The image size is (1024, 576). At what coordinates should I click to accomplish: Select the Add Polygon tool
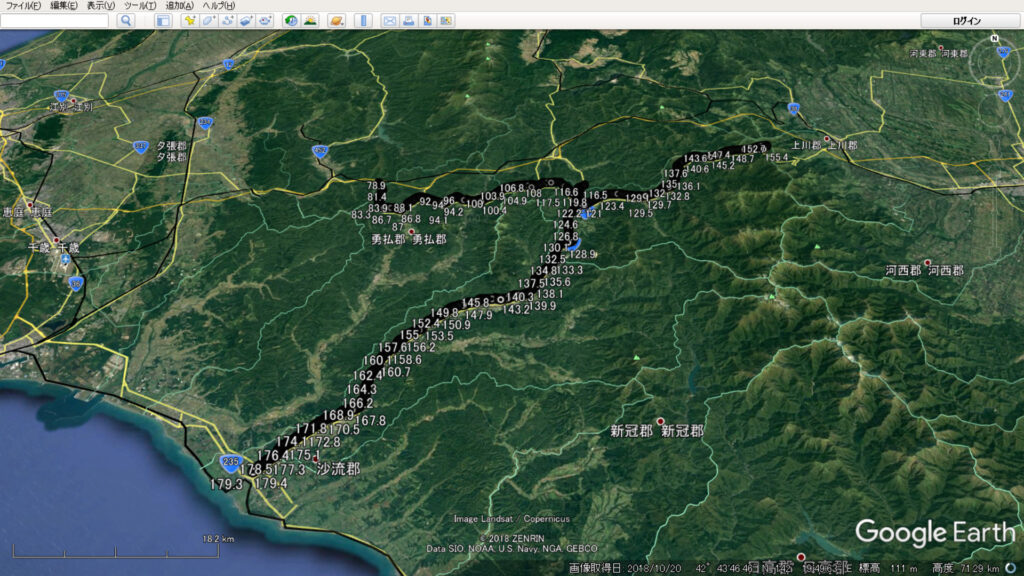coord(208,20)
